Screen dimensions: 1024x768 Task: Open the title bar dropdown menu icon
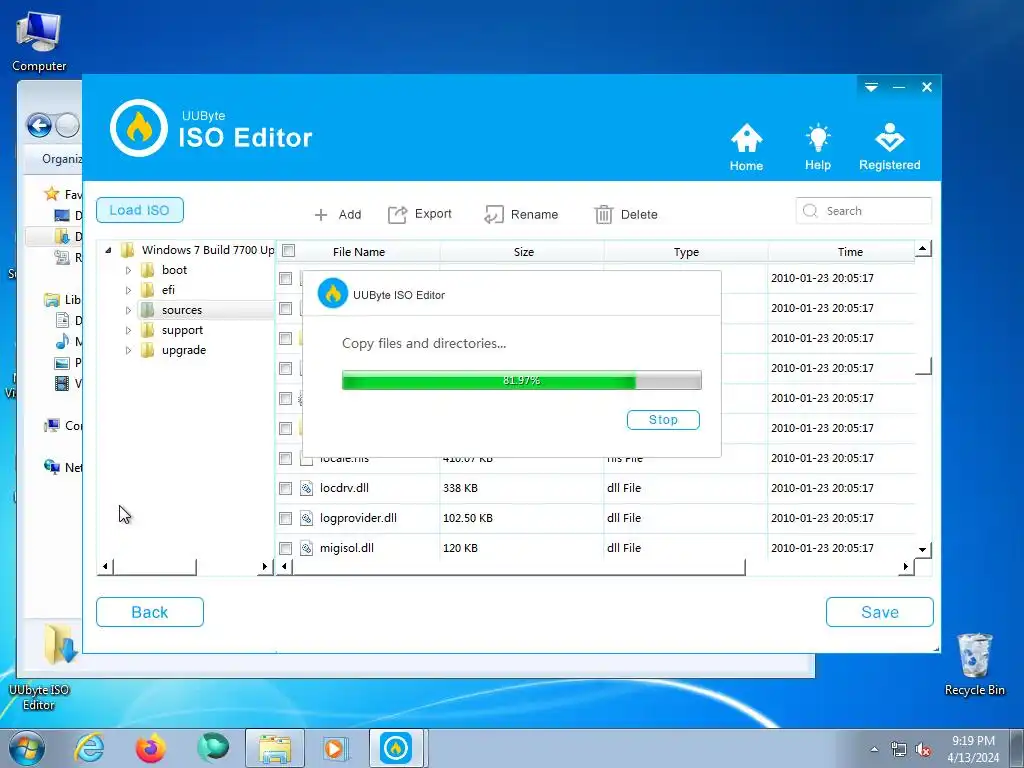click(871, 87)
